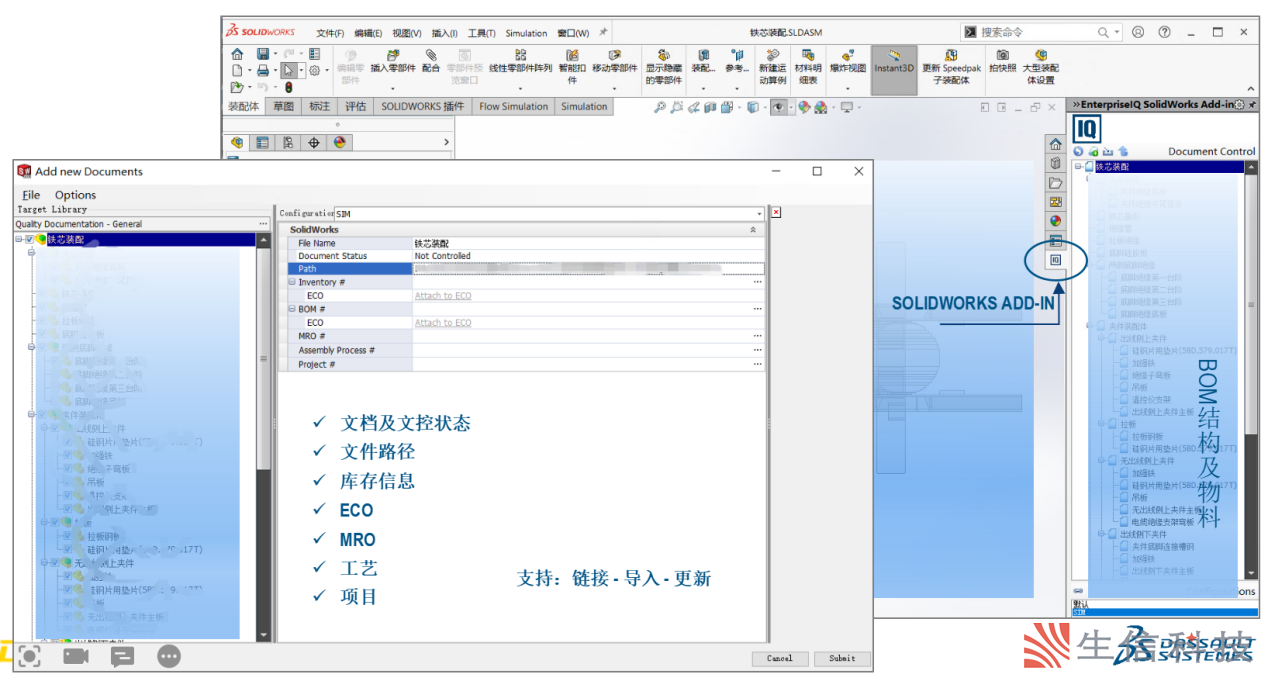Collapse the SolidWorks property section chevron

tap(752, 230)
